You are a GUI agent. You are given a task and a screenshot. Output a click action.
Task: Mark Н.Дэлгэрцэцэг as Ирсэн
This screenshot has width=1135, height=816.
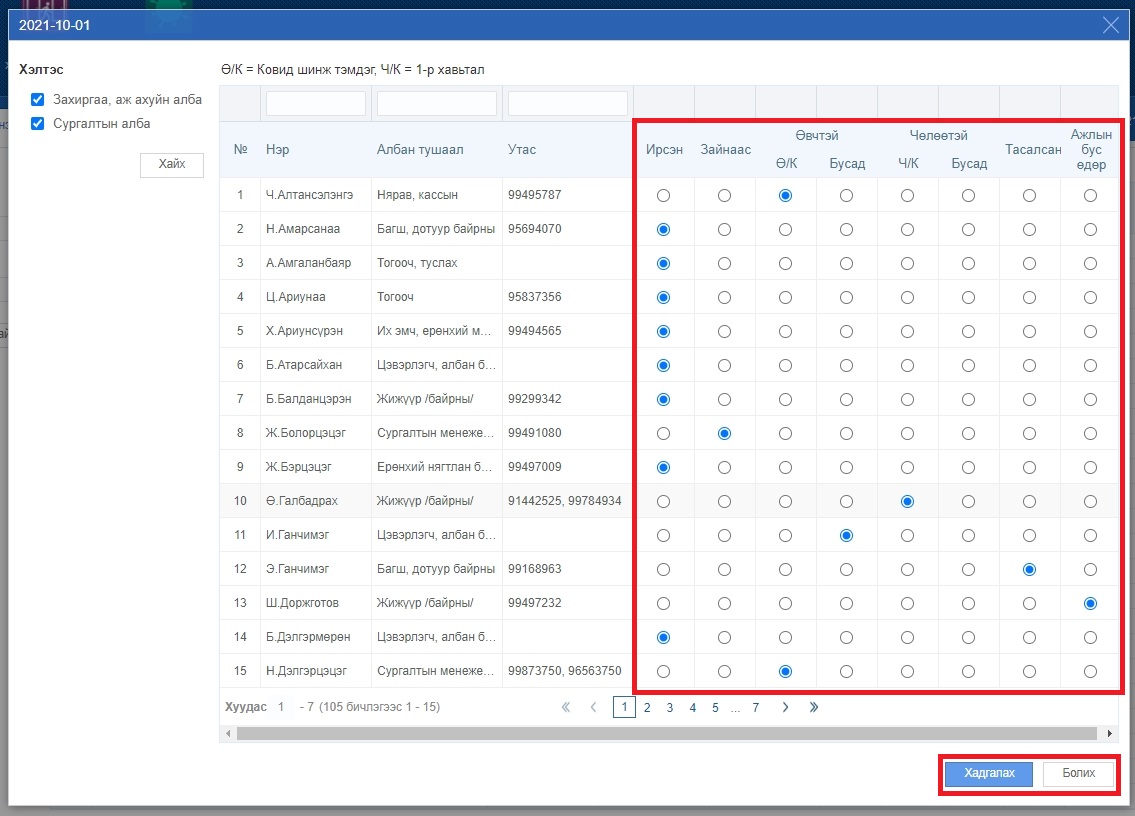click(x=663, y=672)
